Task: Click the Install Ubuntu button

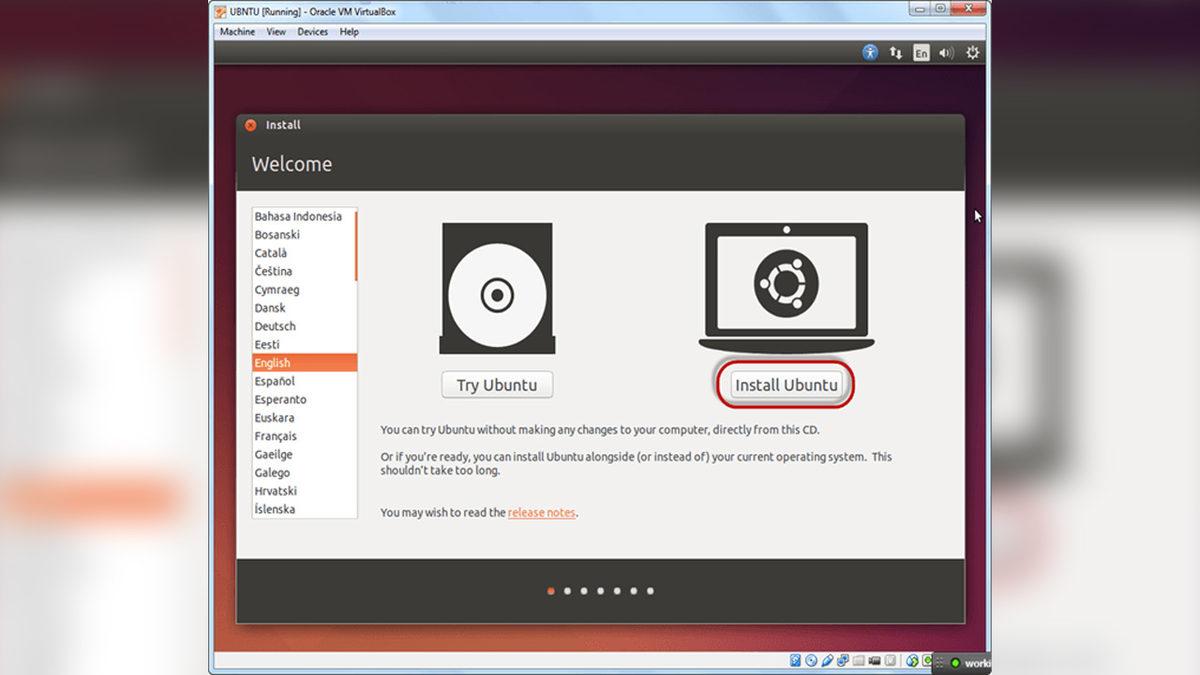Action: [x=785, y=385]
